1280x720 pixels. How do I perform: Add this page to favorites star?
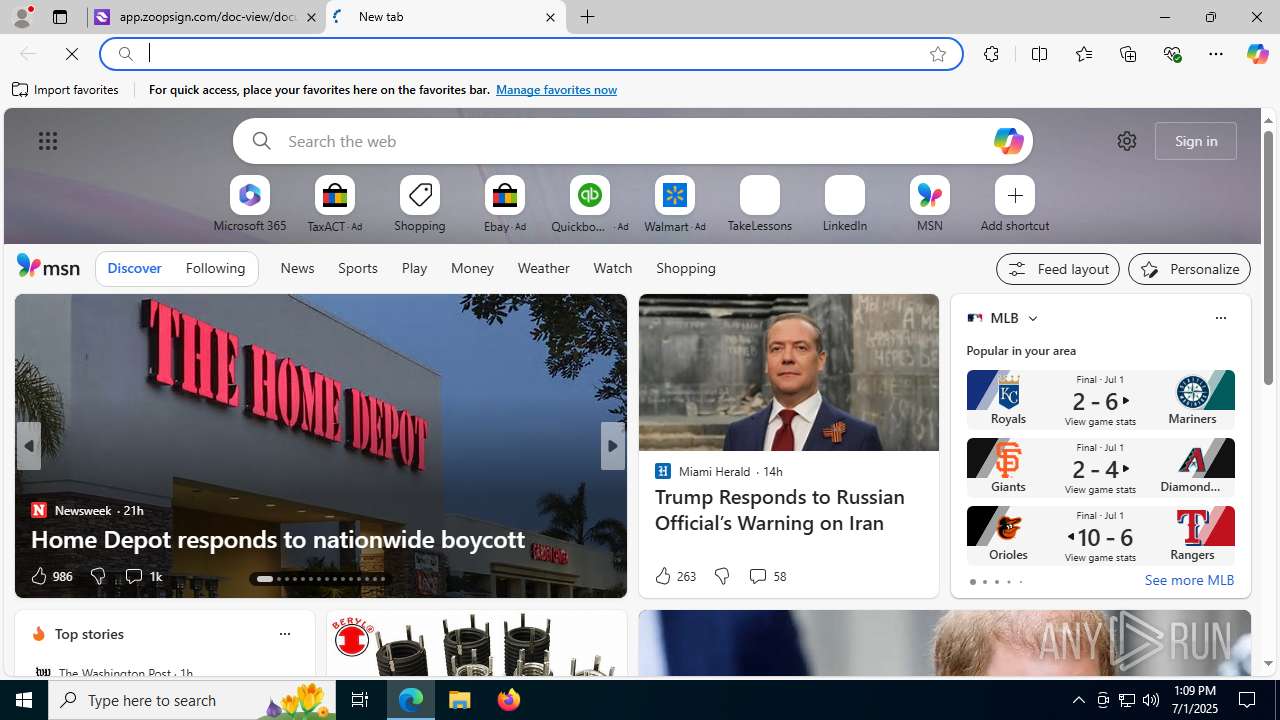938,54
